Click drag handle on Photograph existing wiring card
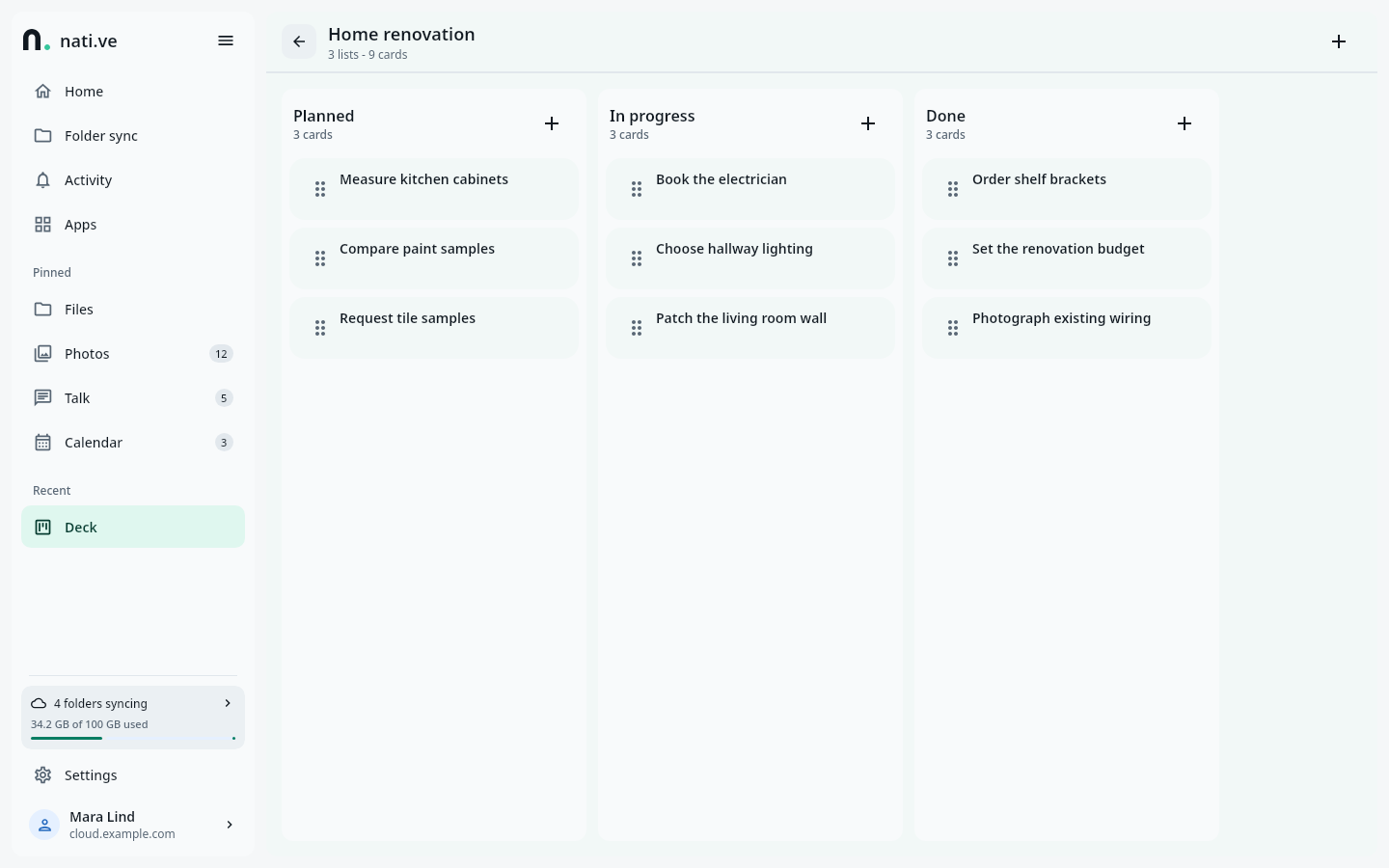Image resolution: width=1389 pixels, height=868 pixels. (x=953, y=328)
